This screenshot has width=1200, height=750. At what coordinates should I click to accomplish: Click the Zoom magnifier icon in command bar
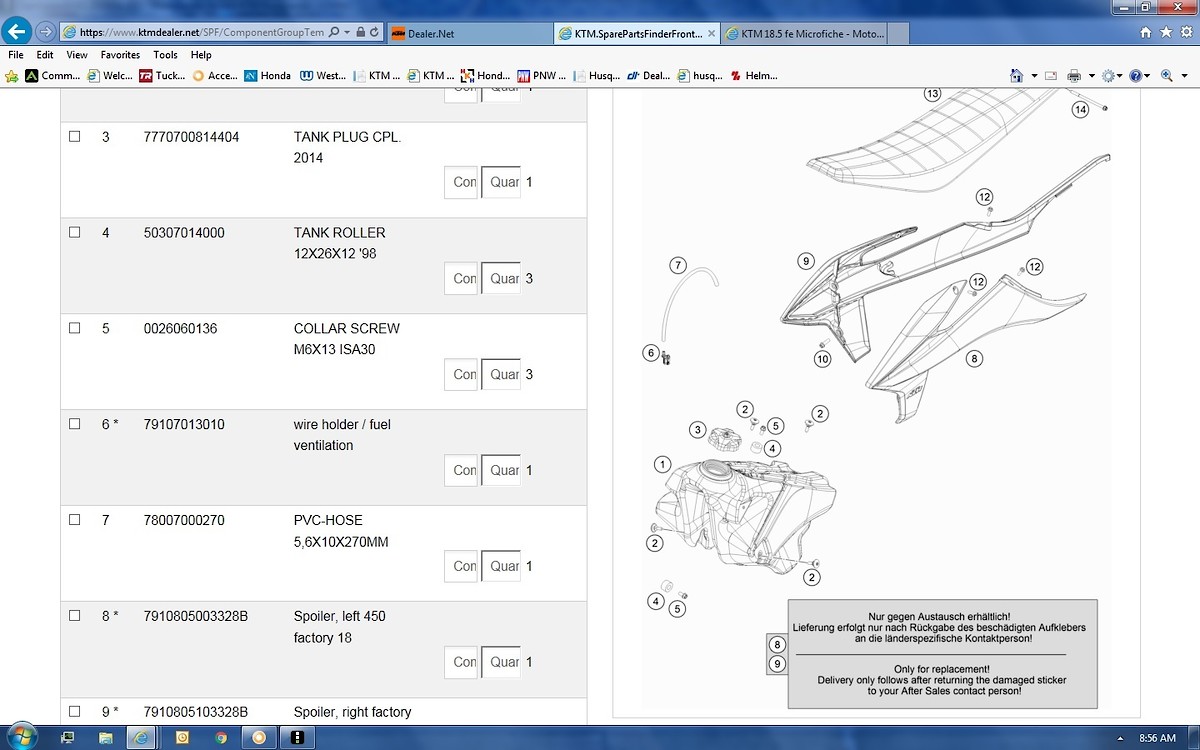1166,76
